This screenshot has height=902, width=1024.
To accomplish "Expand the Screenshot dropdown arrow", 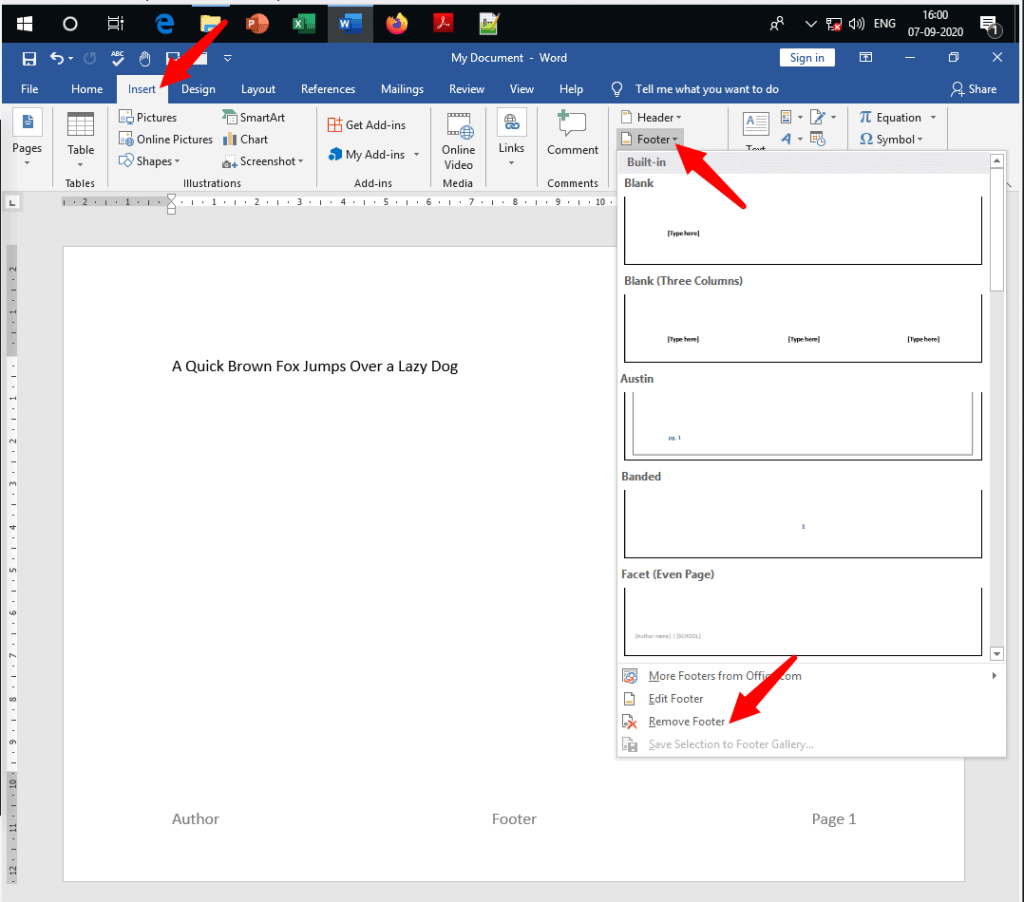I will (301, 161).
